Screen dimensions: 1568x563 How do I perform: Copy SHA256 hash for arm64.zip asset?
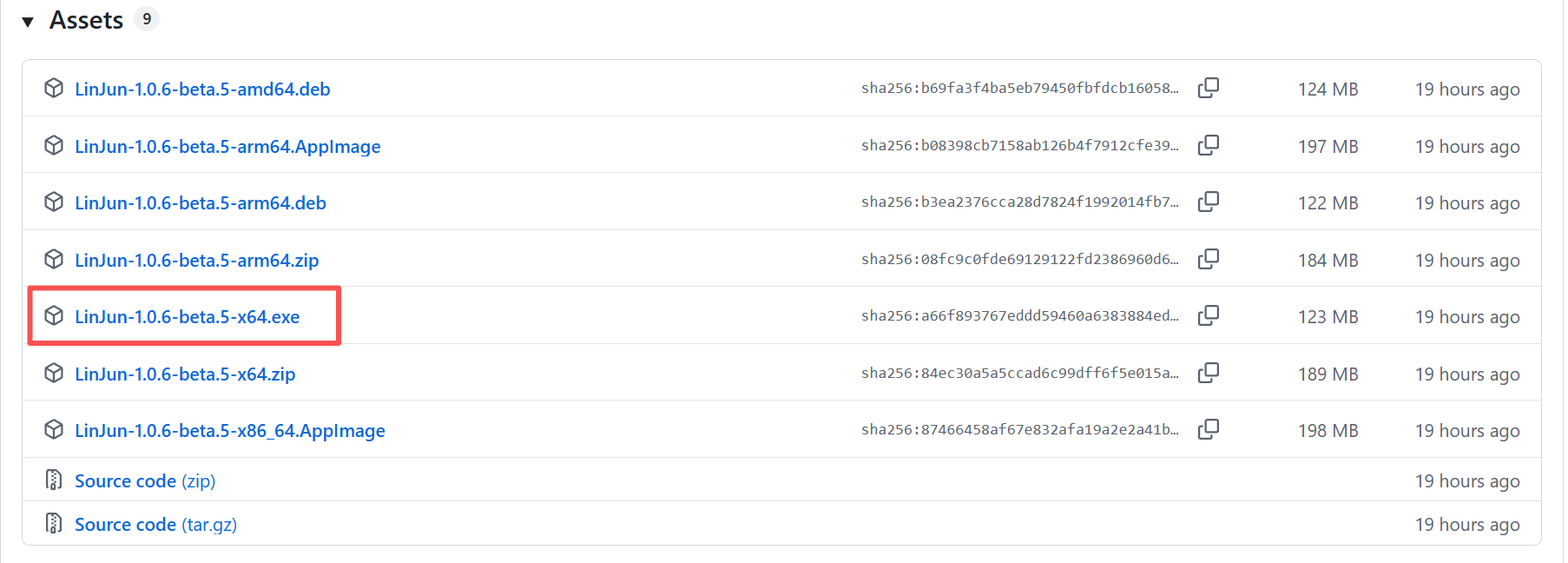[x=1209, y=259]
